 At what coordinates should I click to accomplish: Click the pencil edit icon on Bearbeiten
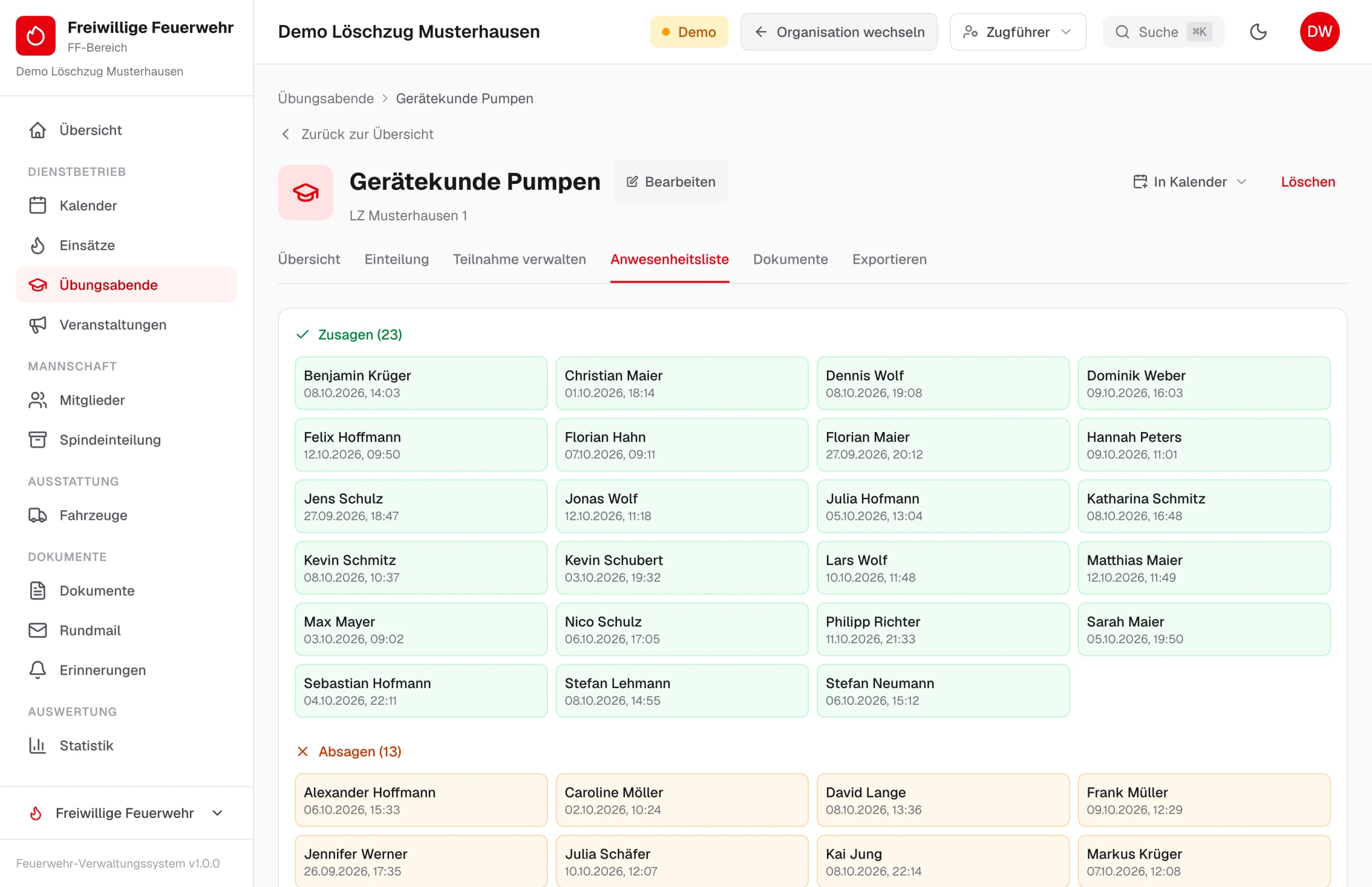pos(632,182)
